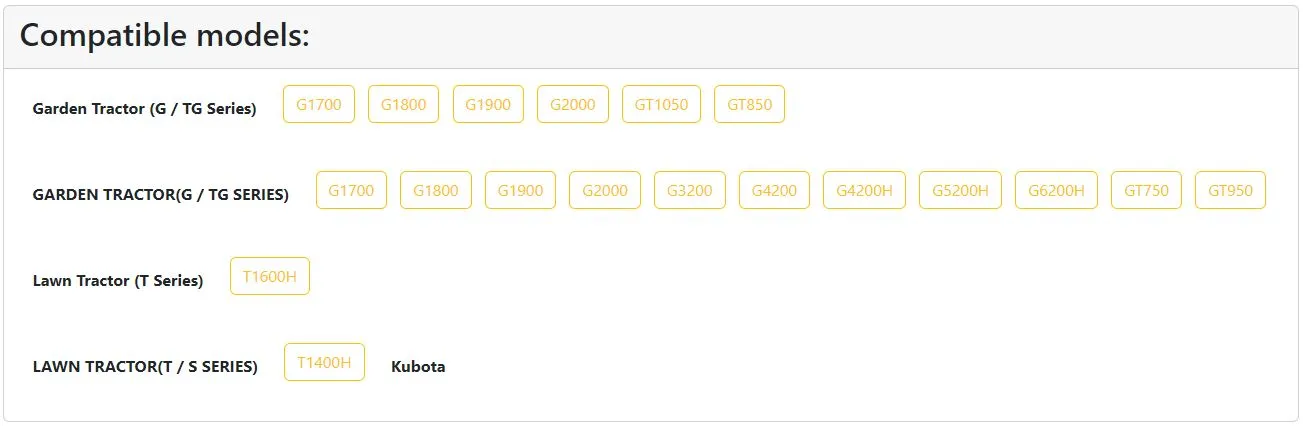This screenshot has height=426, width=1303.
Task: Select the G4200H model tag
Action: 864,190
